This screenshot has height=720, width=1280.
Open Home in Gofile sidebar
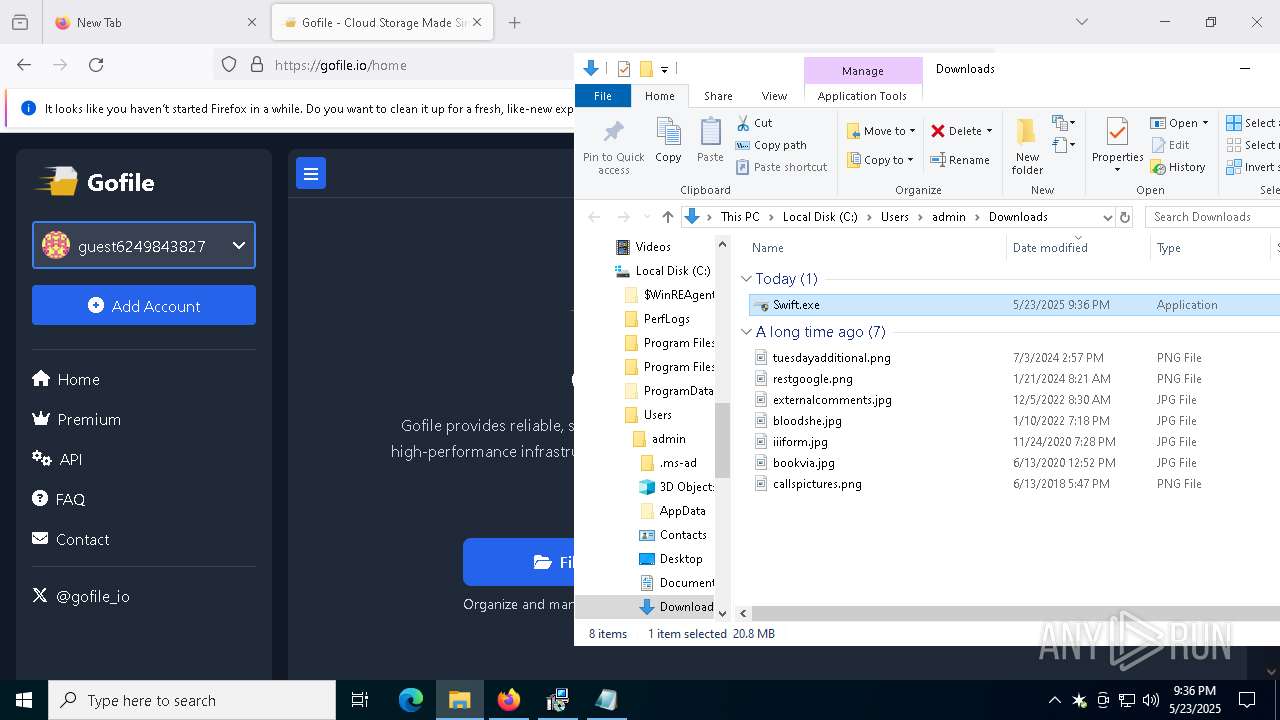[66, 379]
